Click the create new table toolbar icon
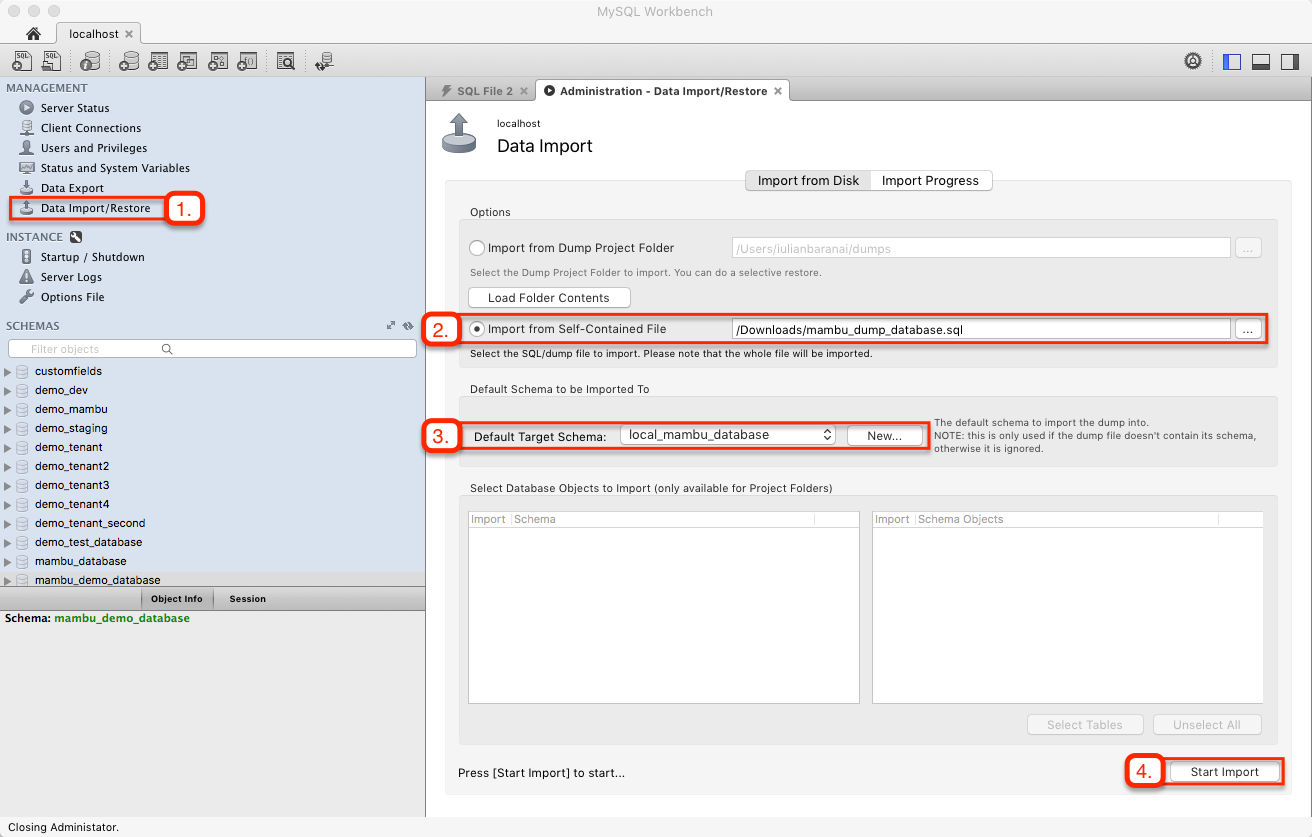 click(157, 62)
